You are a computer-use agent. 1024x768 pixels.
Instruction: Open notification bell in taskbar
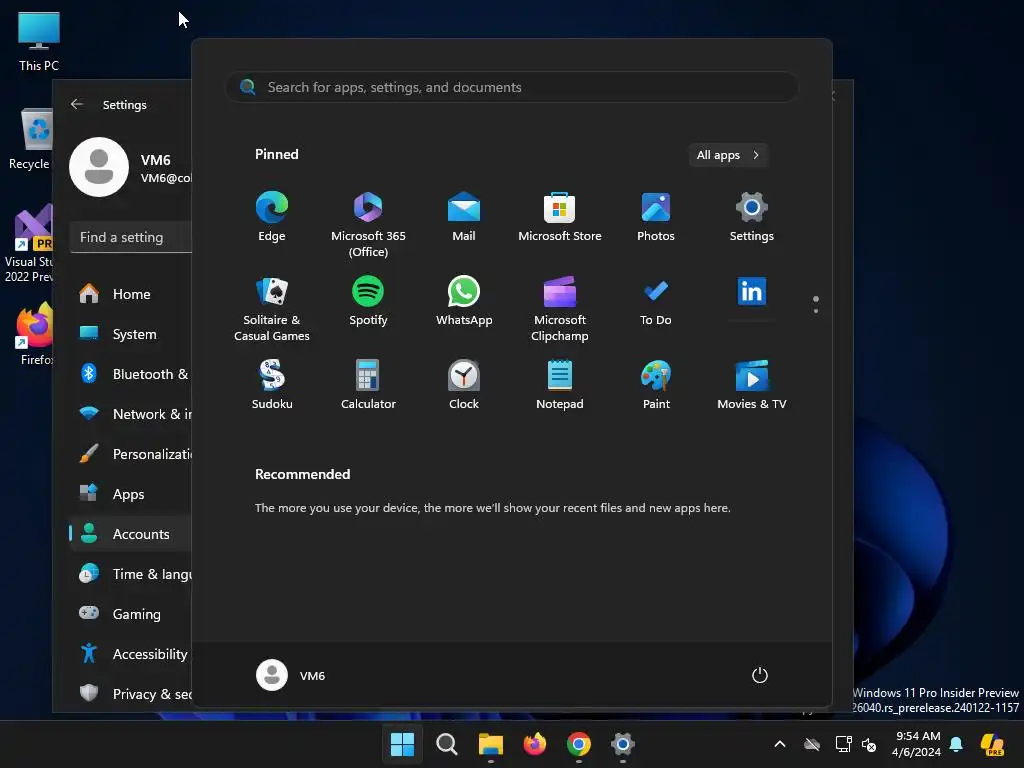956,744
